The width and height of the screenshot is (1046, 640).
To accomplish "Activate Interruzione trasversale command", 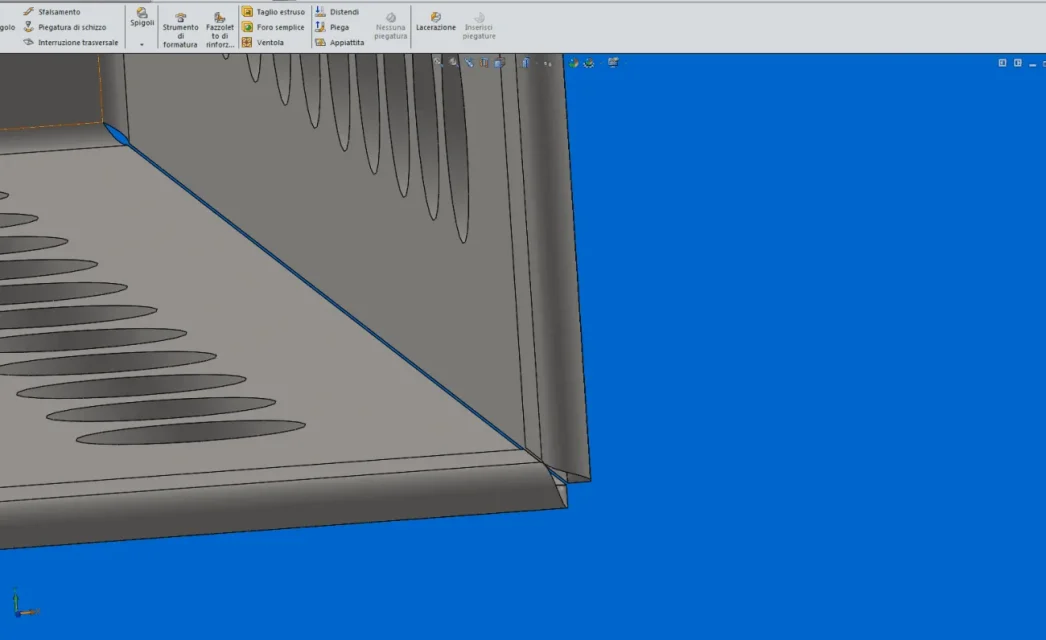I will [71, 42].
